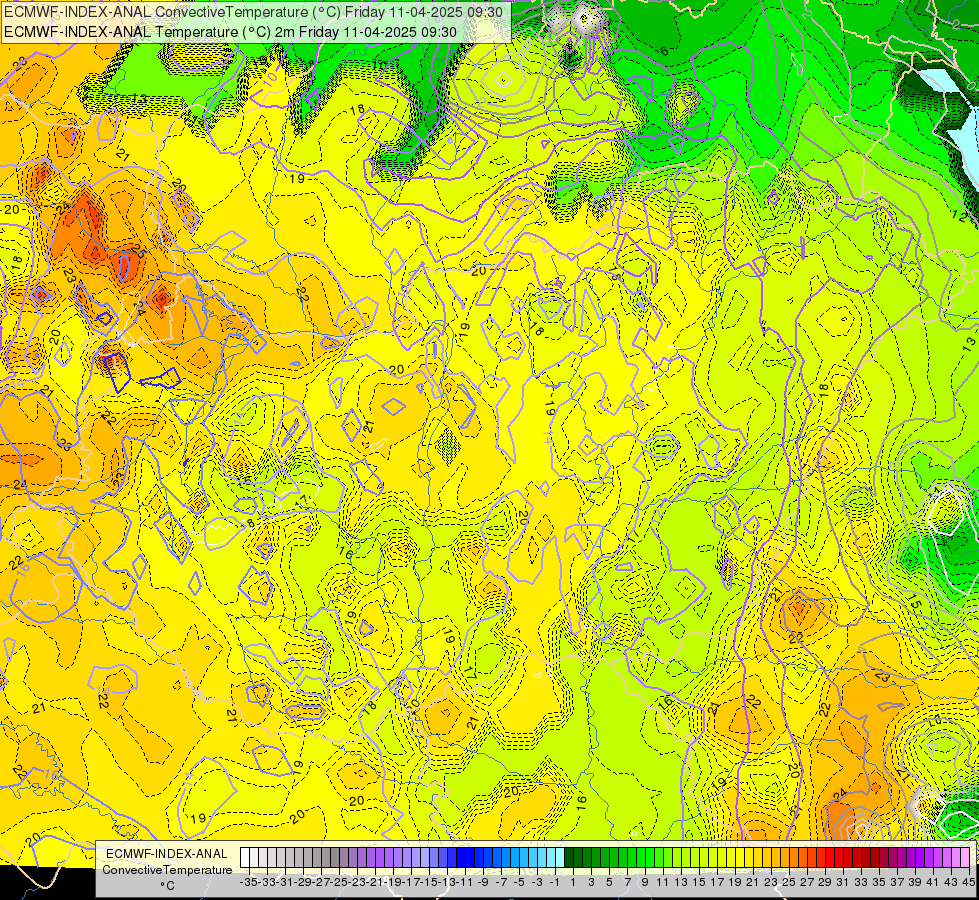Click the color scale label '39'
The height and width of the screenshot is (900, 979).
(x=915, y=883)
